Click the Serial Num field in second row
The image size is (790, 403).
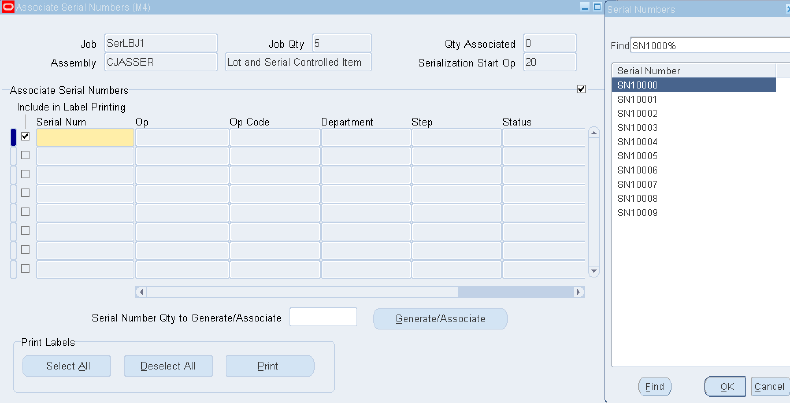click(85, 156)
